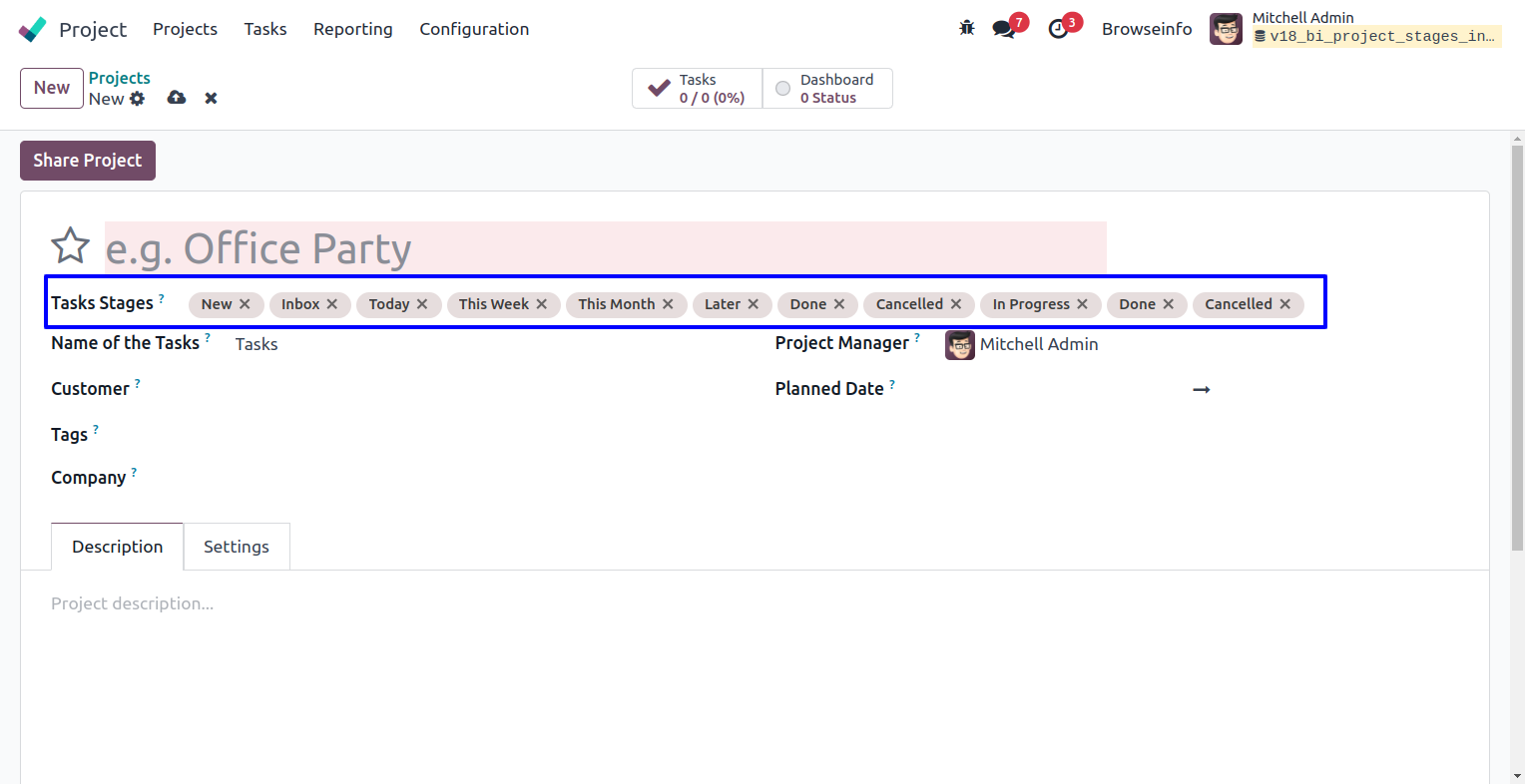Click the Share Project button
The image size is (1525, 784).
click(88, 161)
